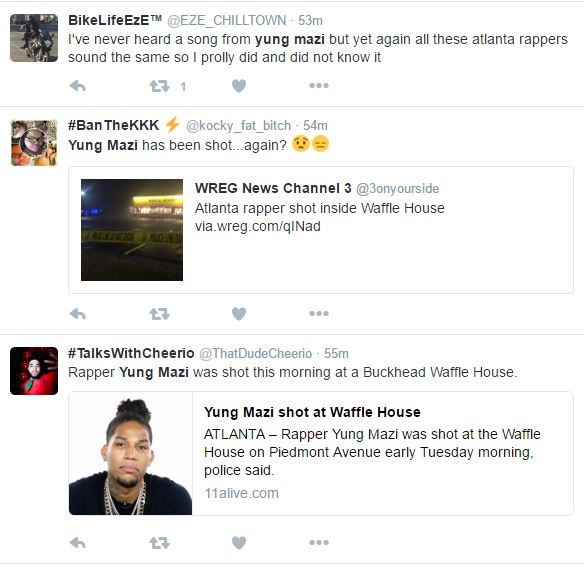This screenshot has width=584, height=568.
Task: Like #TalksWithCheerio's tweet
Action: click(x=239, y=543)
